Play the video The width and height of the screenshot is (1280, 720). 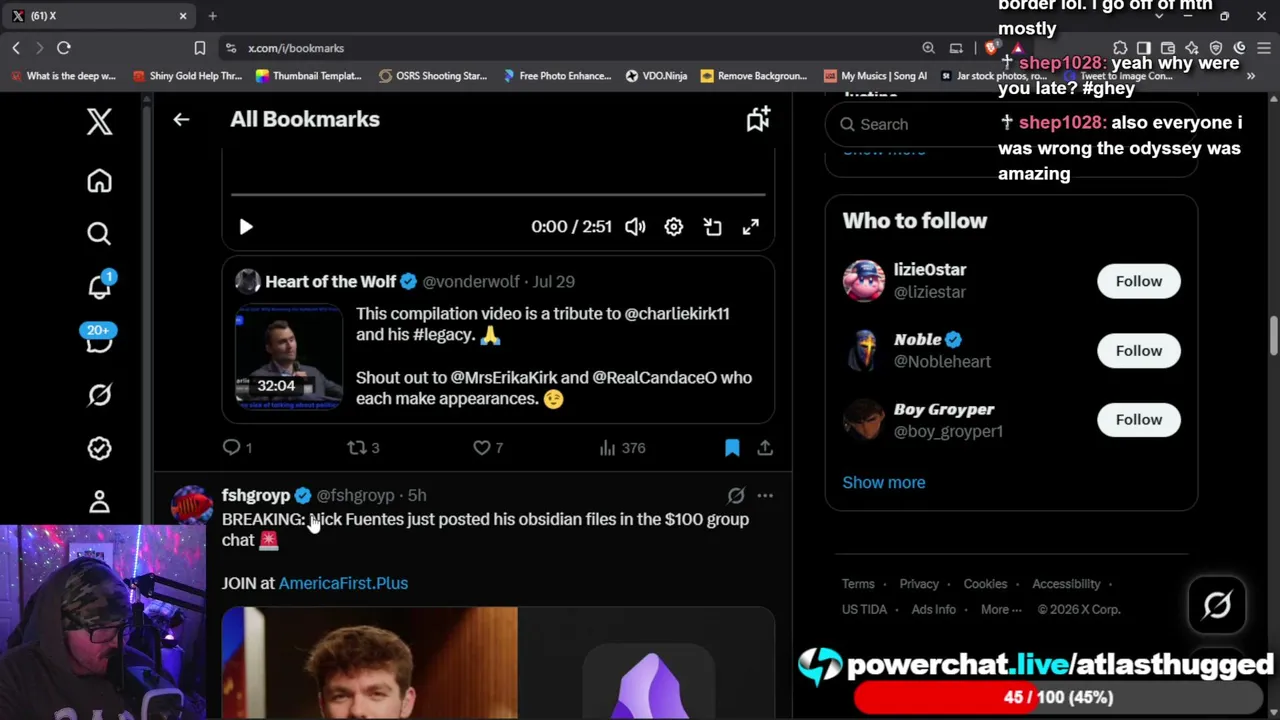tap(246, 227)
